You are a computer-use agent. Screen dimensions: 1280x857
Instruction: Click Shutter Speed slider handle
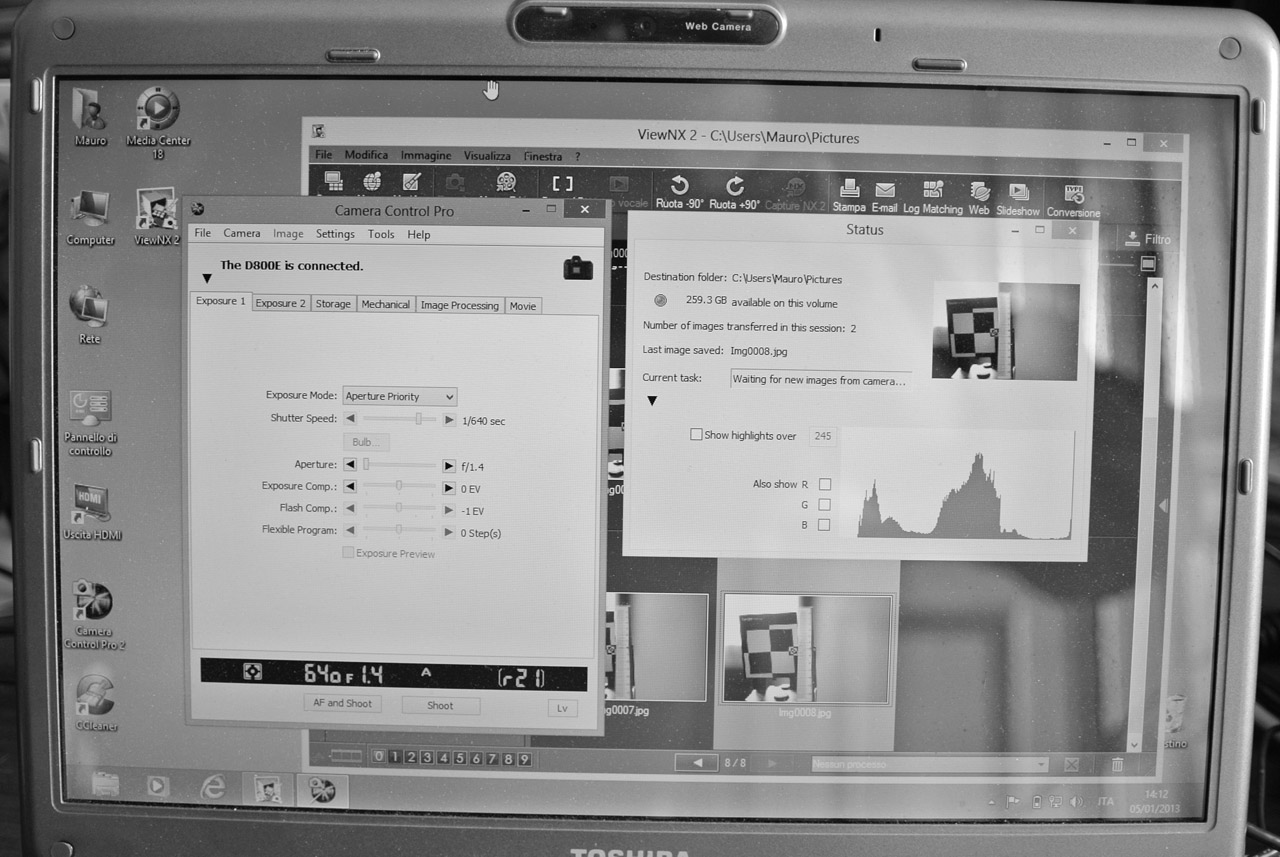coord(419,419)
